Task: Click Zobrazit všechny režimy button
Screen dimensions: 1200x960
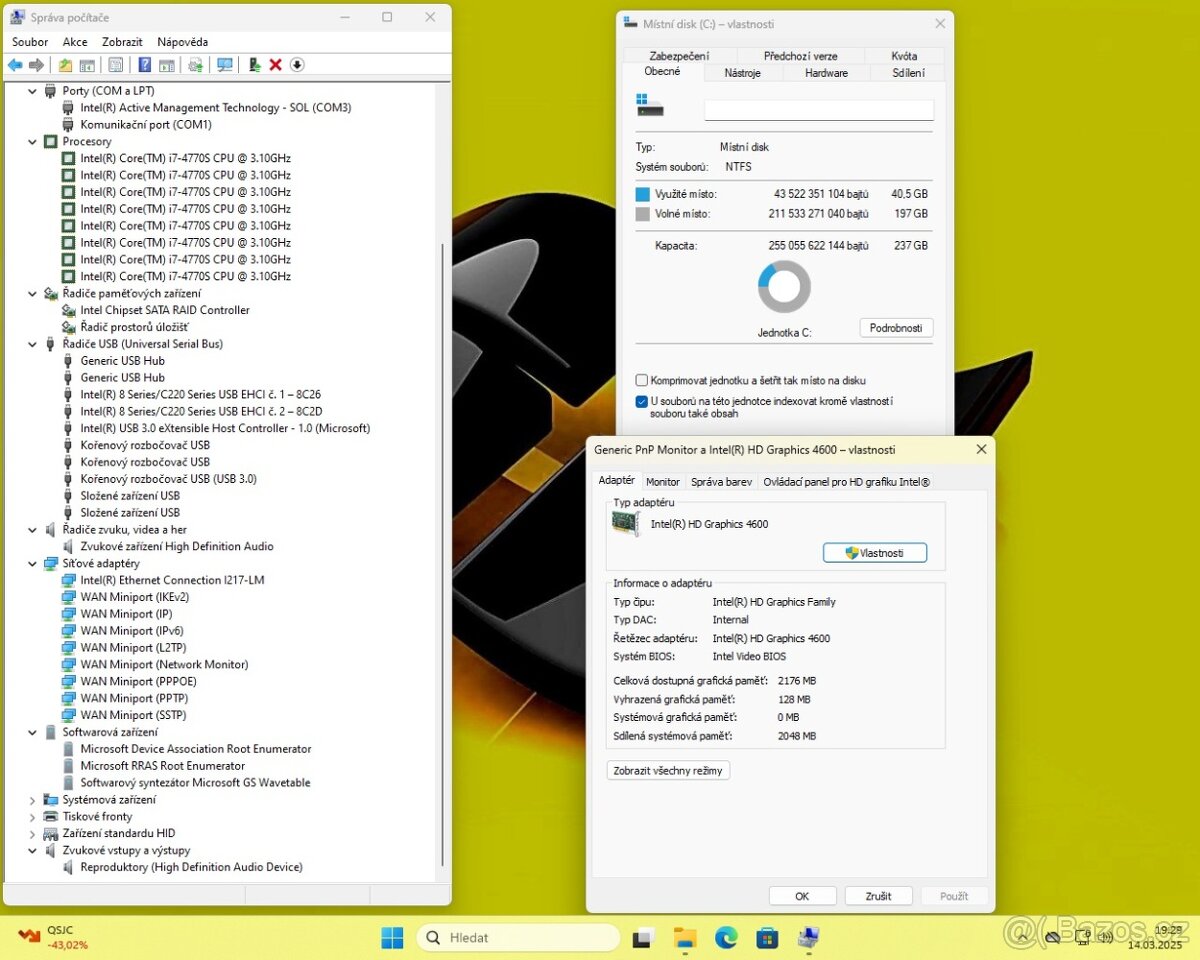Action: 668,770
